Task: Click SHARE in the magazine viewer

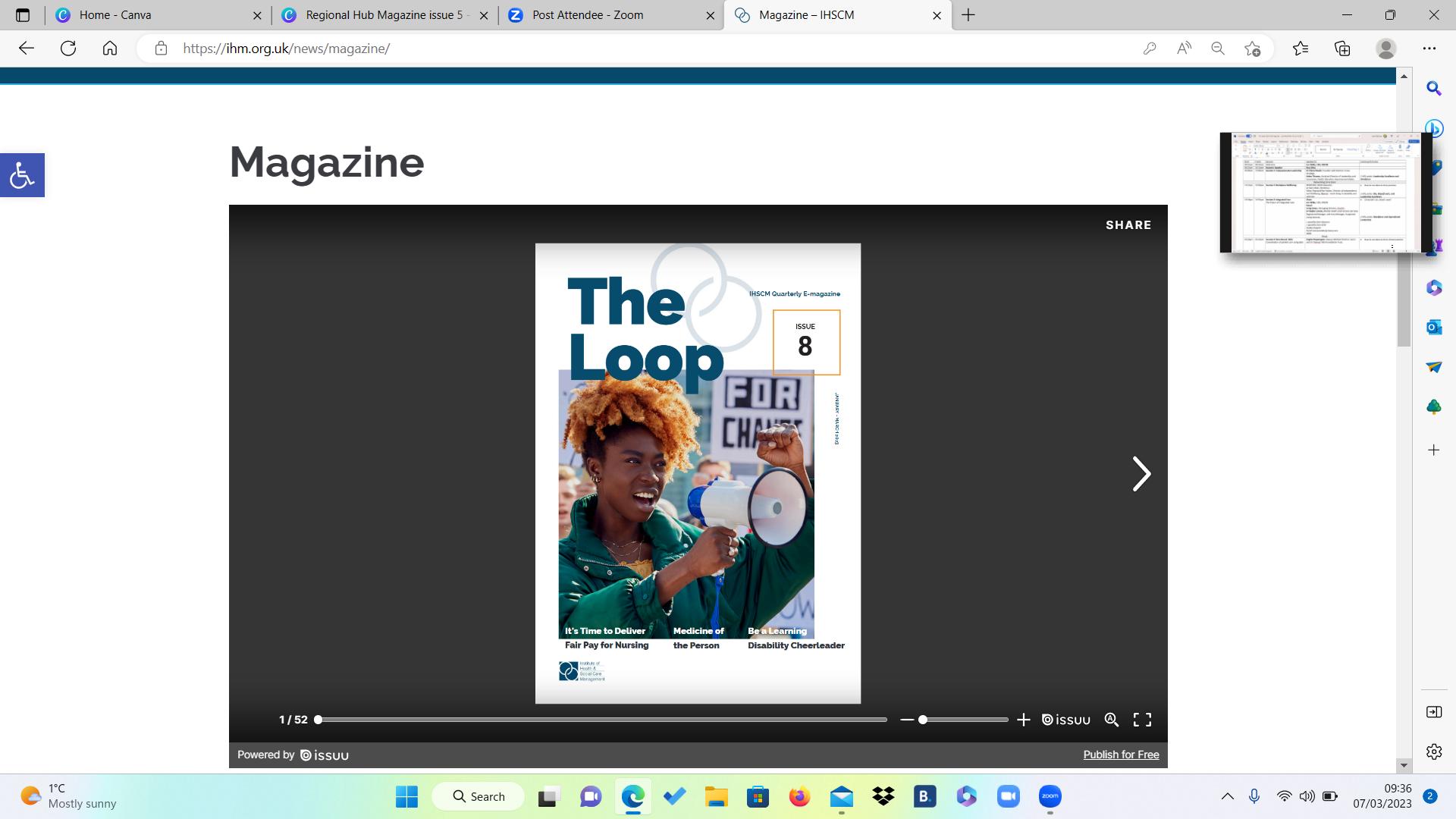Action: point(1128,225)
